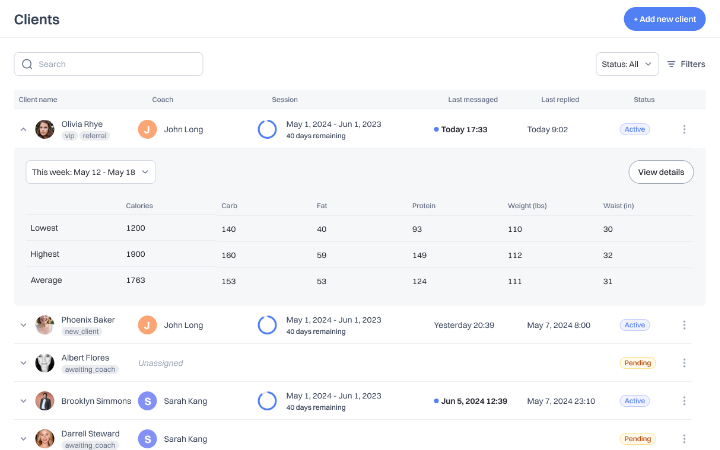Open the more options menu for Olivia Rhye
The width and height of the screenshot is (720, 450).
pos(684,129)
